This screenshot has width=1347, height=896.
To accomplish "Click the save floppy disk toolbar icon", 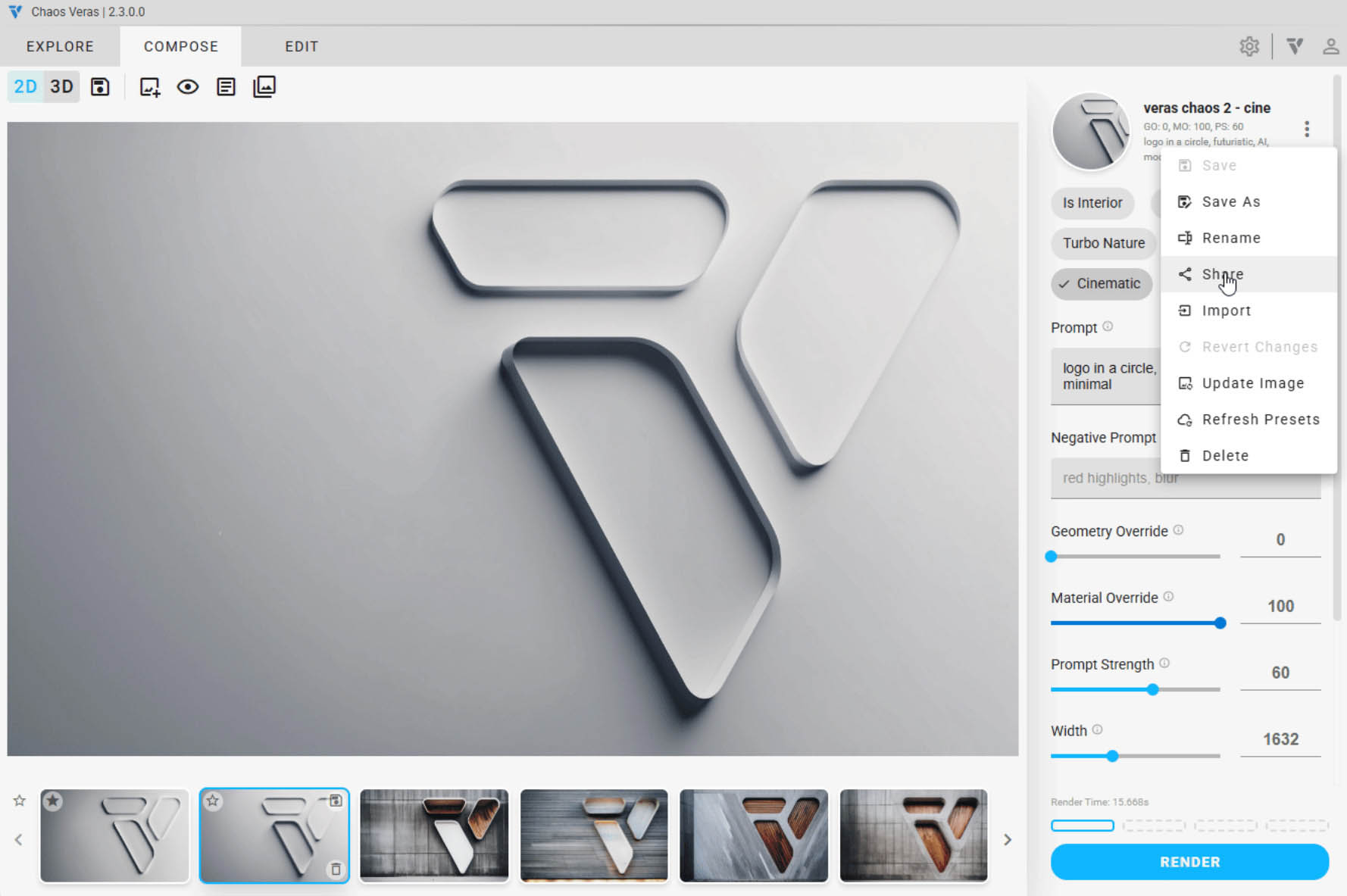I will click(x=100, y=87).
